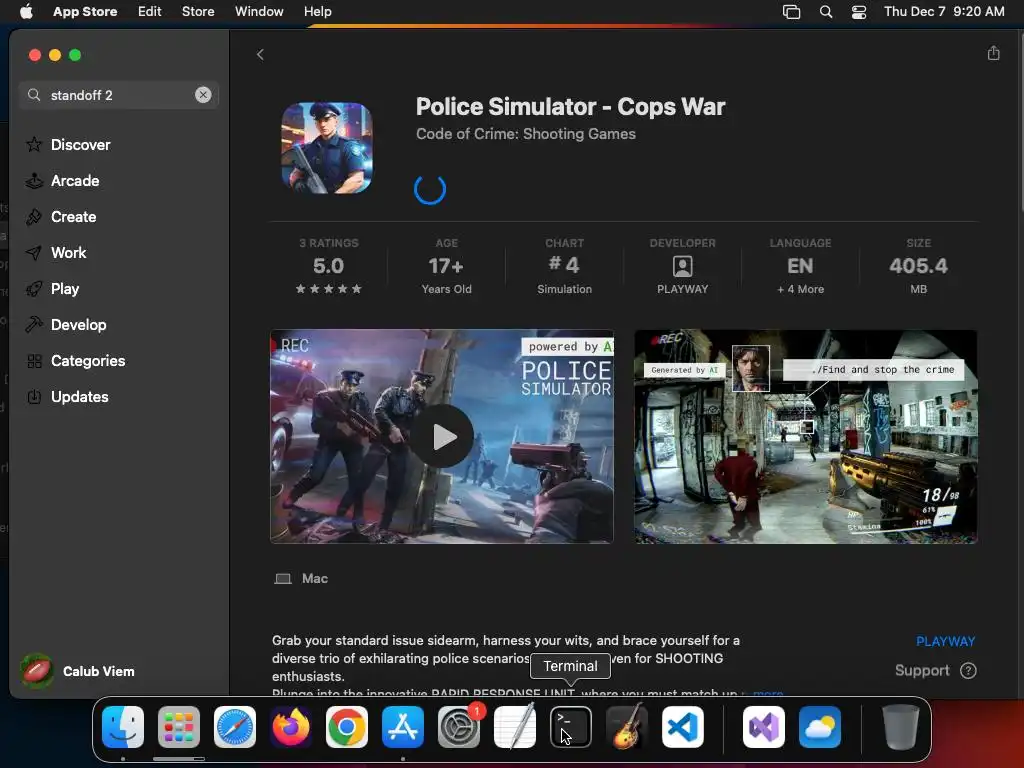Image resolution: width=1024 pixels, height=768 pixels.
Task: Click the Mac platform label
Action: coord(302,579)
